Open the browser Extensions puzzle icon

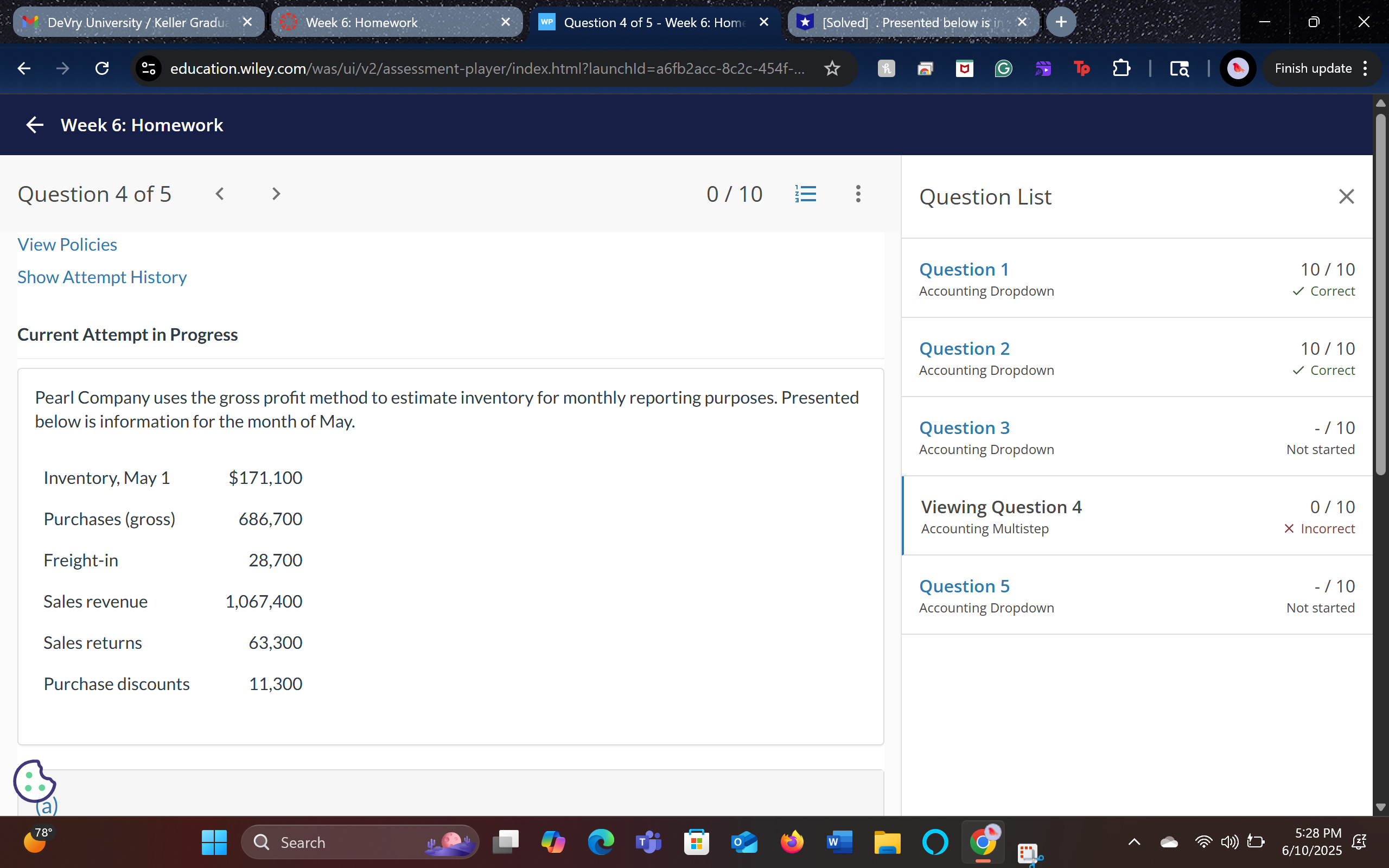coord(1121,69)
